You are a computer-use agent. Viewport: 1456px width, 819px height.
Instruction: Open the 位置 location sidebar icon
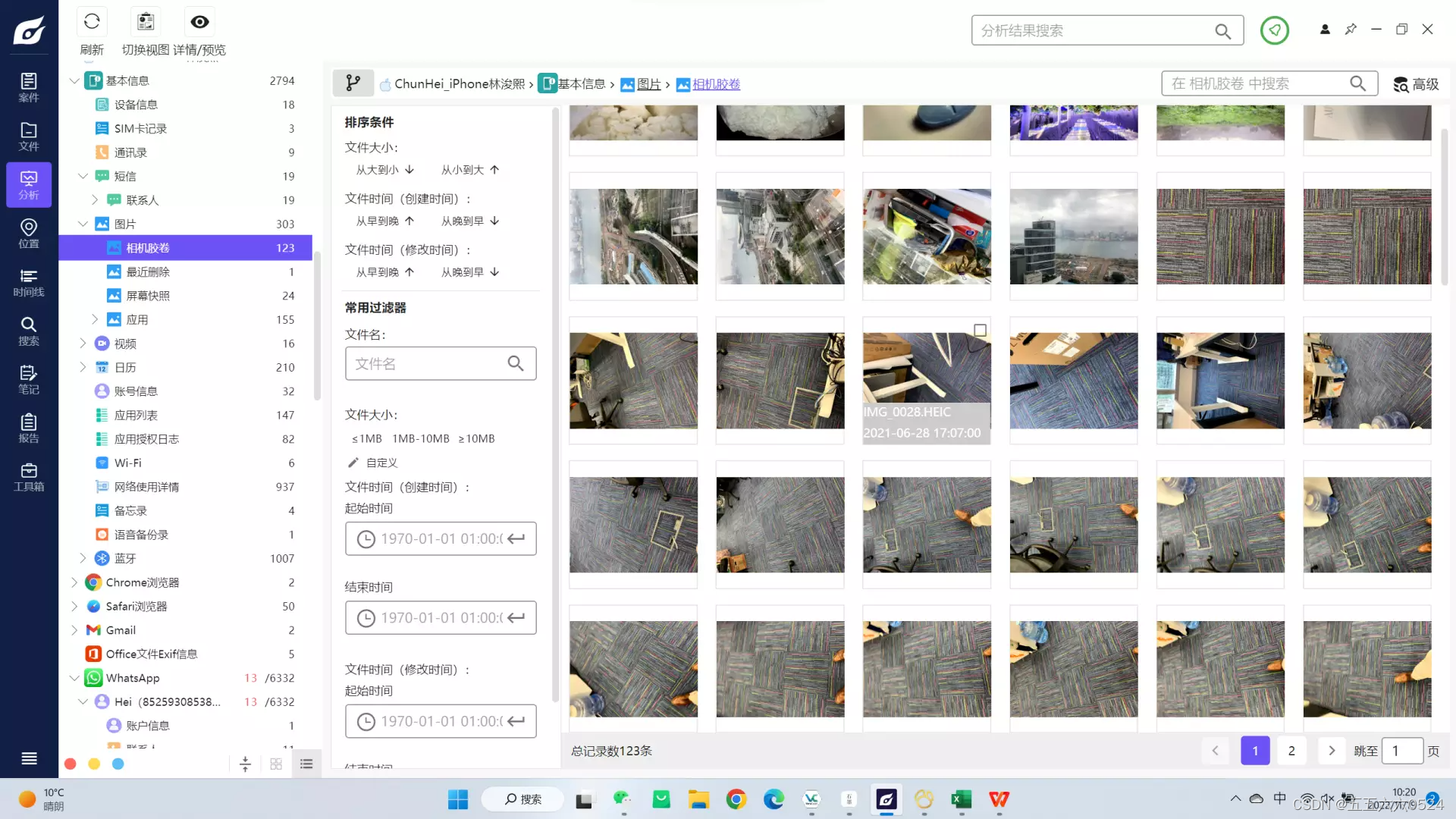coord(29,234)
